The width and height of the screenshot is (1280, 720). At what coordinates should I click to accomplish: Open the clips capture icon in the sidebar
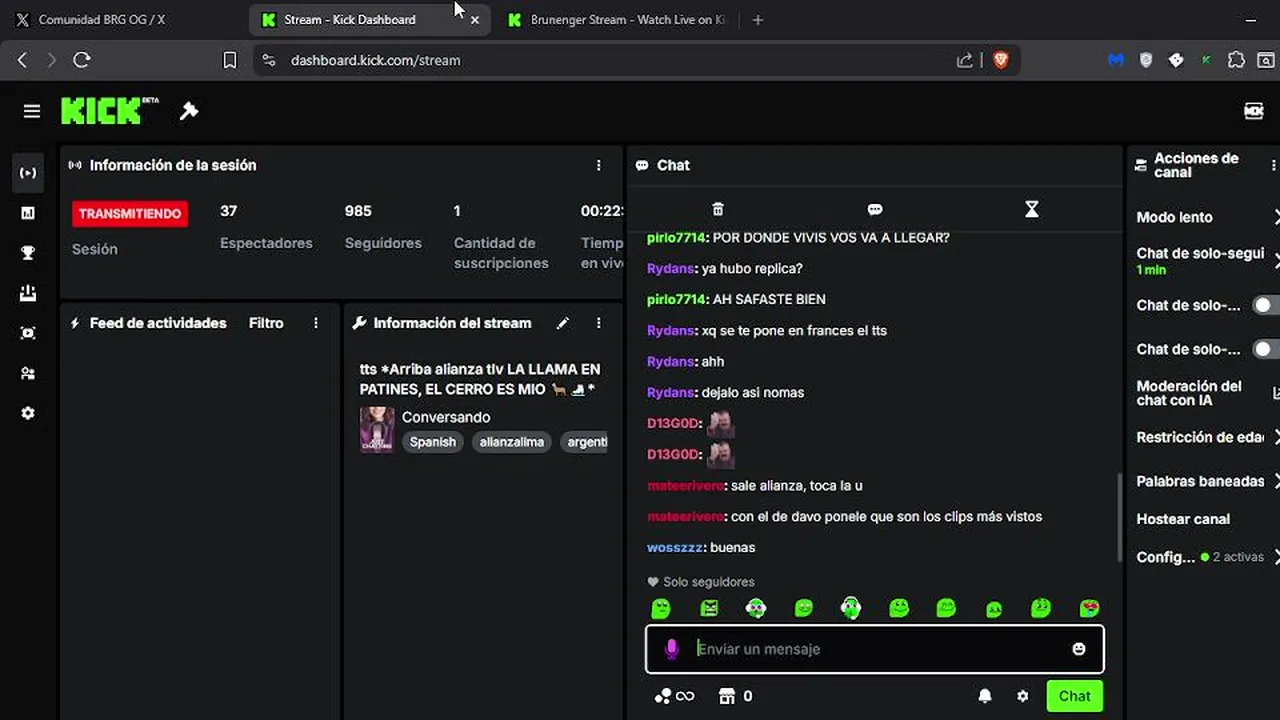[x=28, y=333]
